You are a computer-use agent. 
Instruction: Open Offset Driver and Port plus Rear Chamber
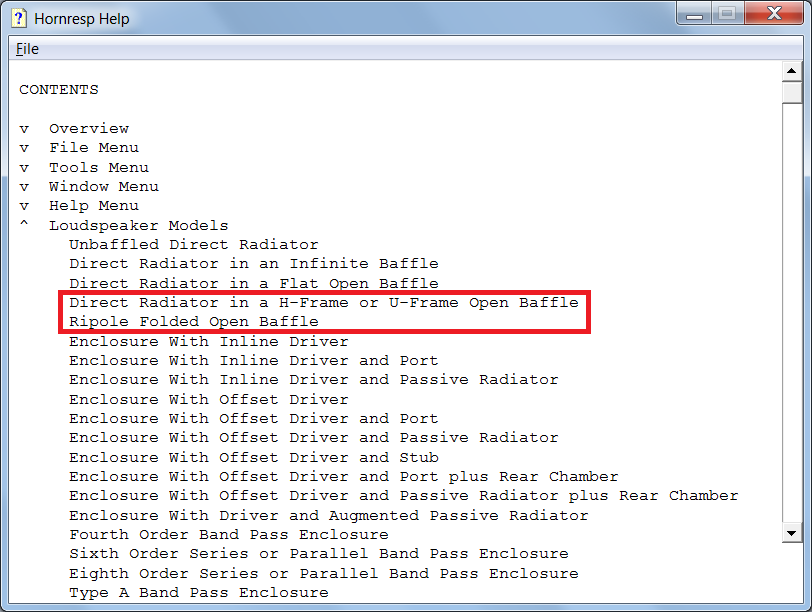click(x=344, y=476)
